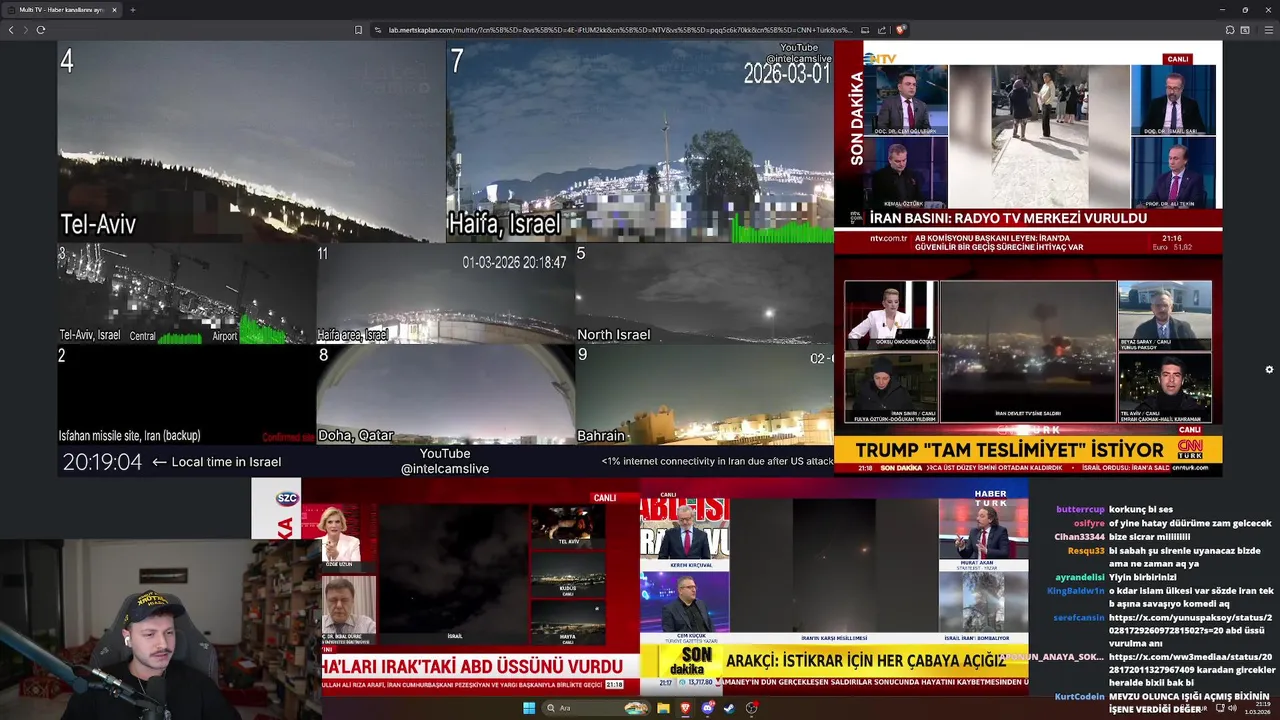This screenshot has width=1280, height=720.
Task: Reload the Multi TV page
Action: coord(41,30)
